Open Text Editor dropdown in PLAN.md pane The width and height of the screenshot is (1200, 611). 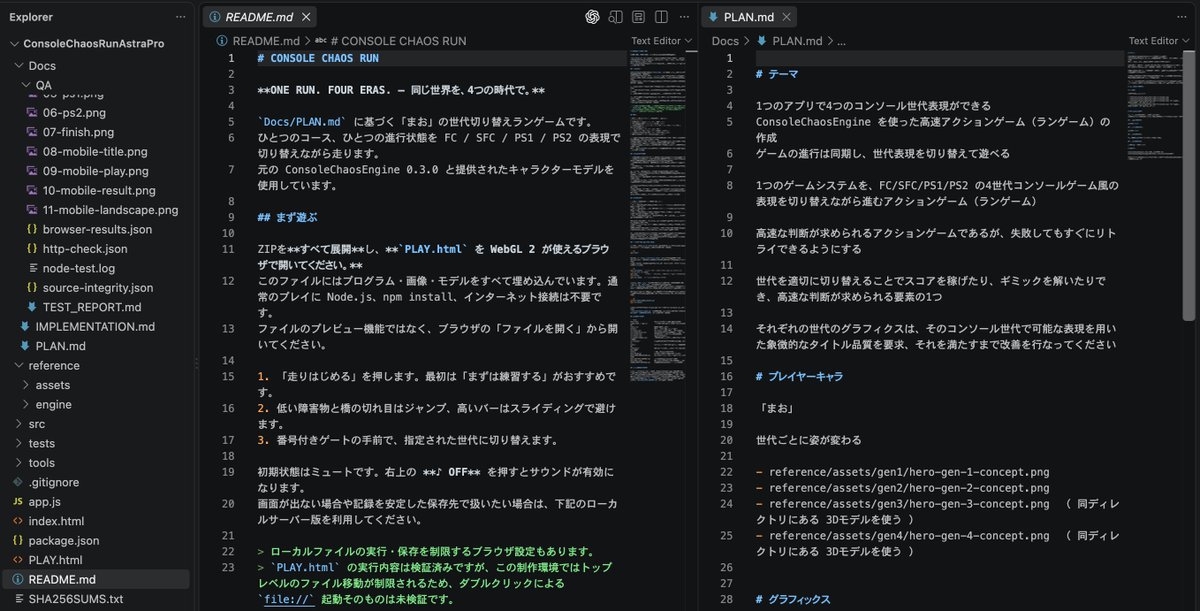[1158, 41]
